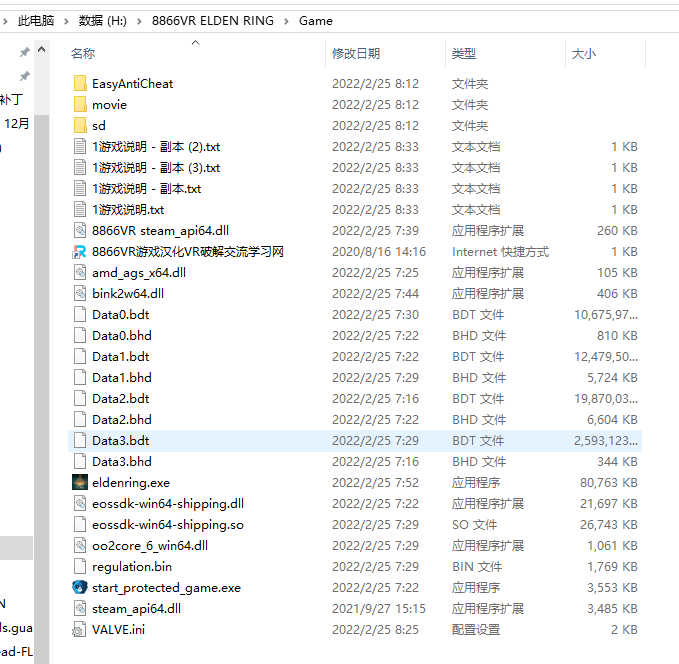Viewport: 679px width, 664px height.
Task: Select the EasyAntiCheat folder name
Action: pyautogui.click(x=133, y=84)
